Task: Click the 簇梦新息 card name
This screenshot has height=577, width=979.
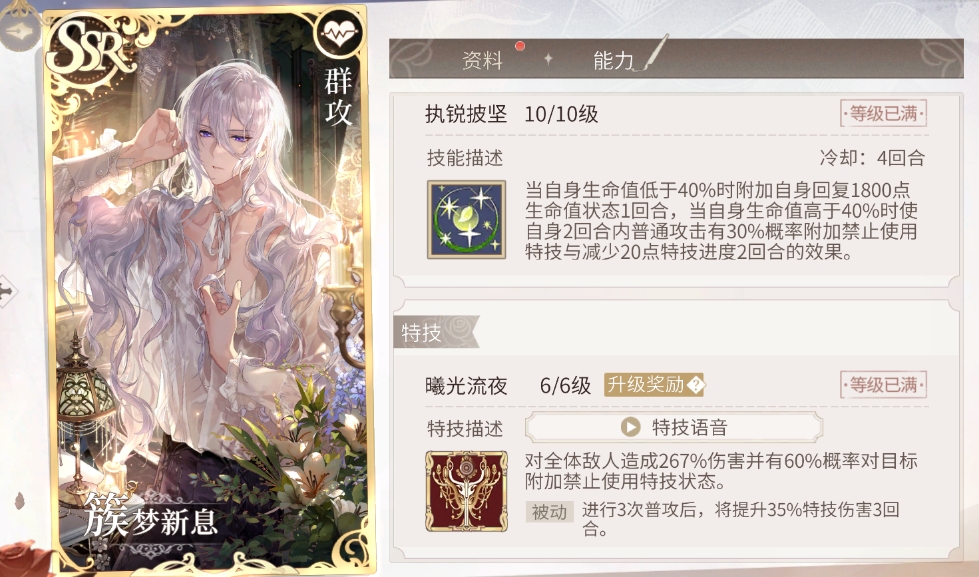Action: [151, 517]
